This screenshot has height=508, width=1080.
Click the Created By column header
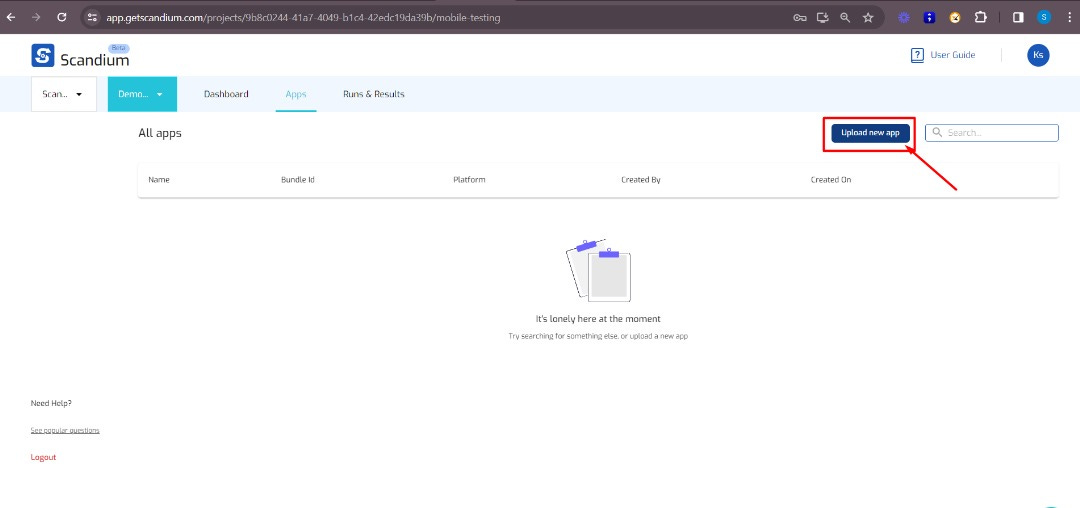tap(641, 180)
